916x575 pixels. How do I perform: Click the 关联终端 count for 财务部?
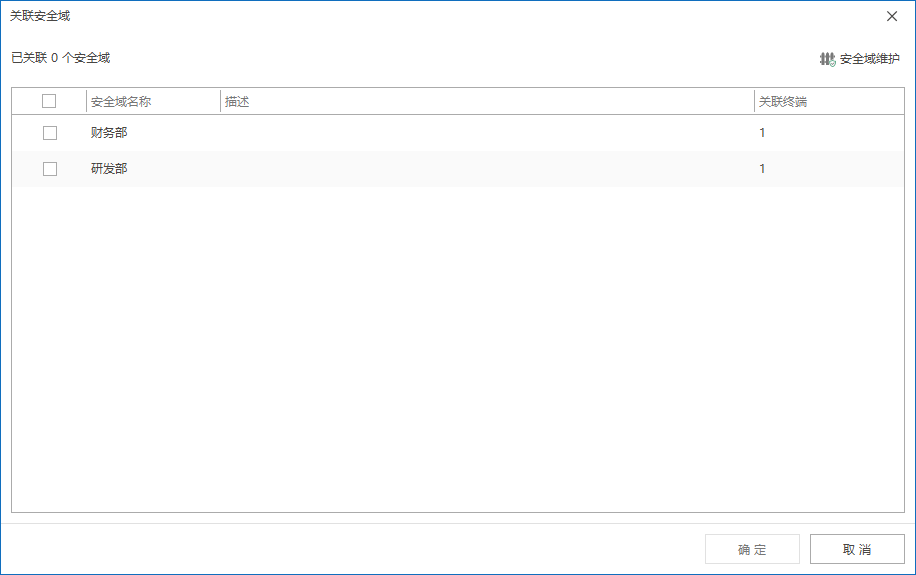pyautogui.click(x=762, y=133)
